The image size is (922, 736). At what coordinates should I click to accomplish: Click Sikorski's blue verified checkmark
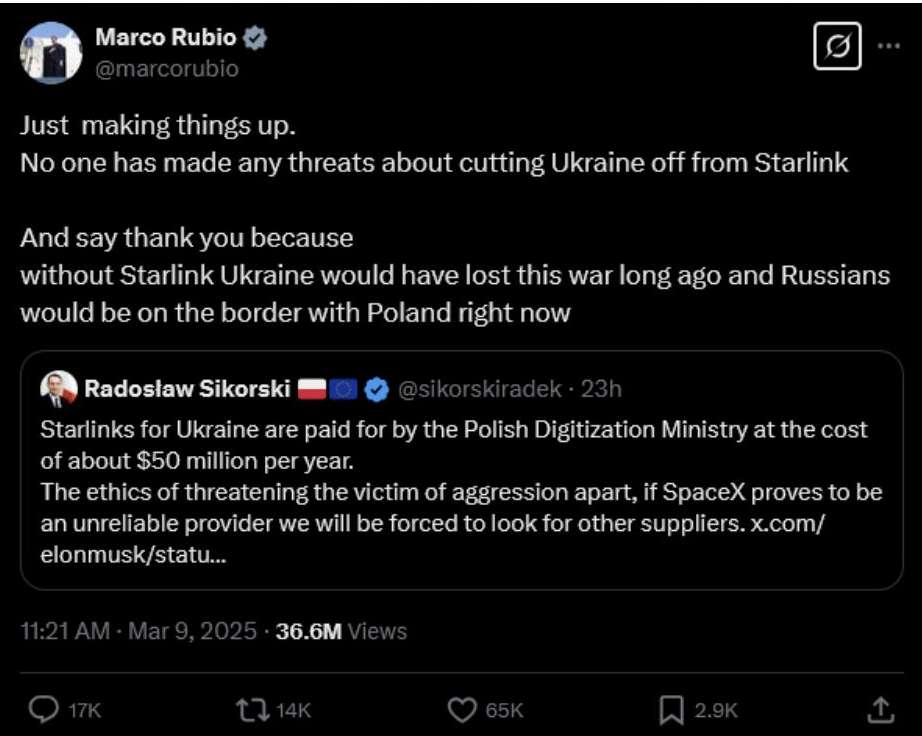click(x=376, y=390)
